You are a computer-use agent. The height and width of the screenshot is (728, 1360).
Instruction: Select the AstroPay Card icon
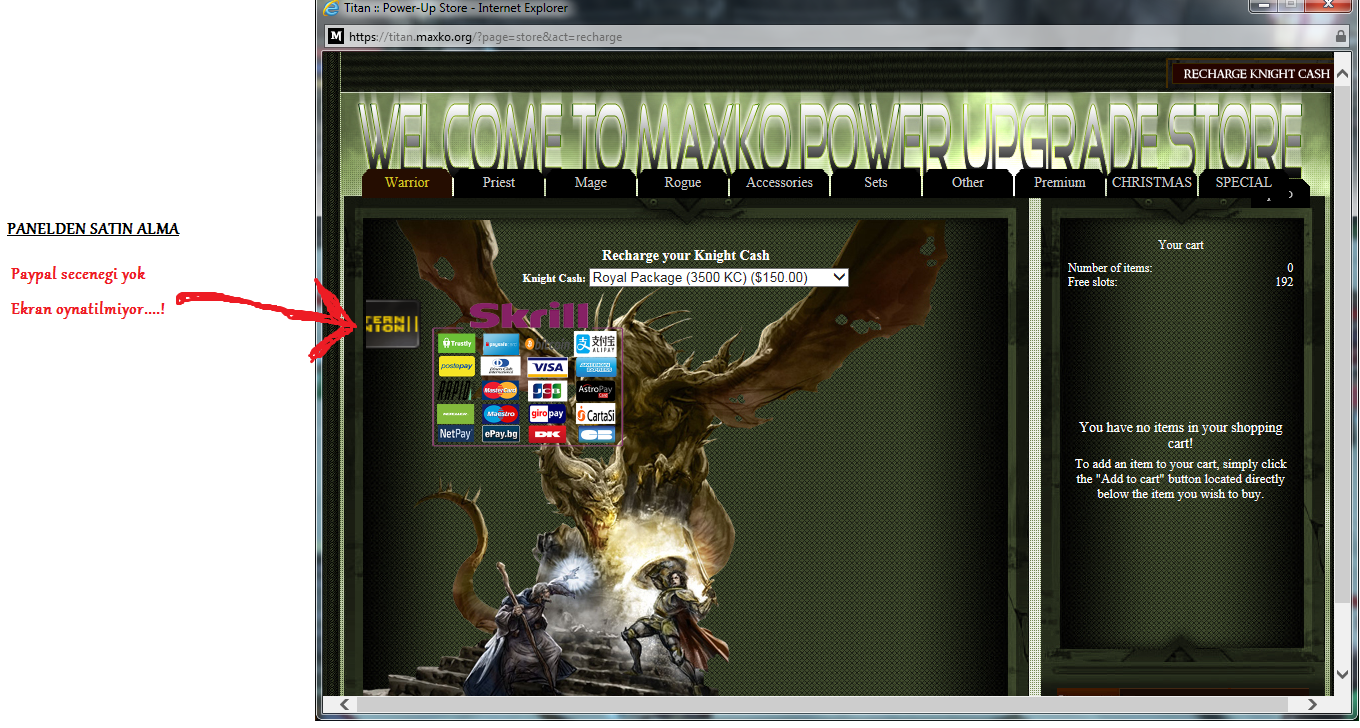[595, 391]
